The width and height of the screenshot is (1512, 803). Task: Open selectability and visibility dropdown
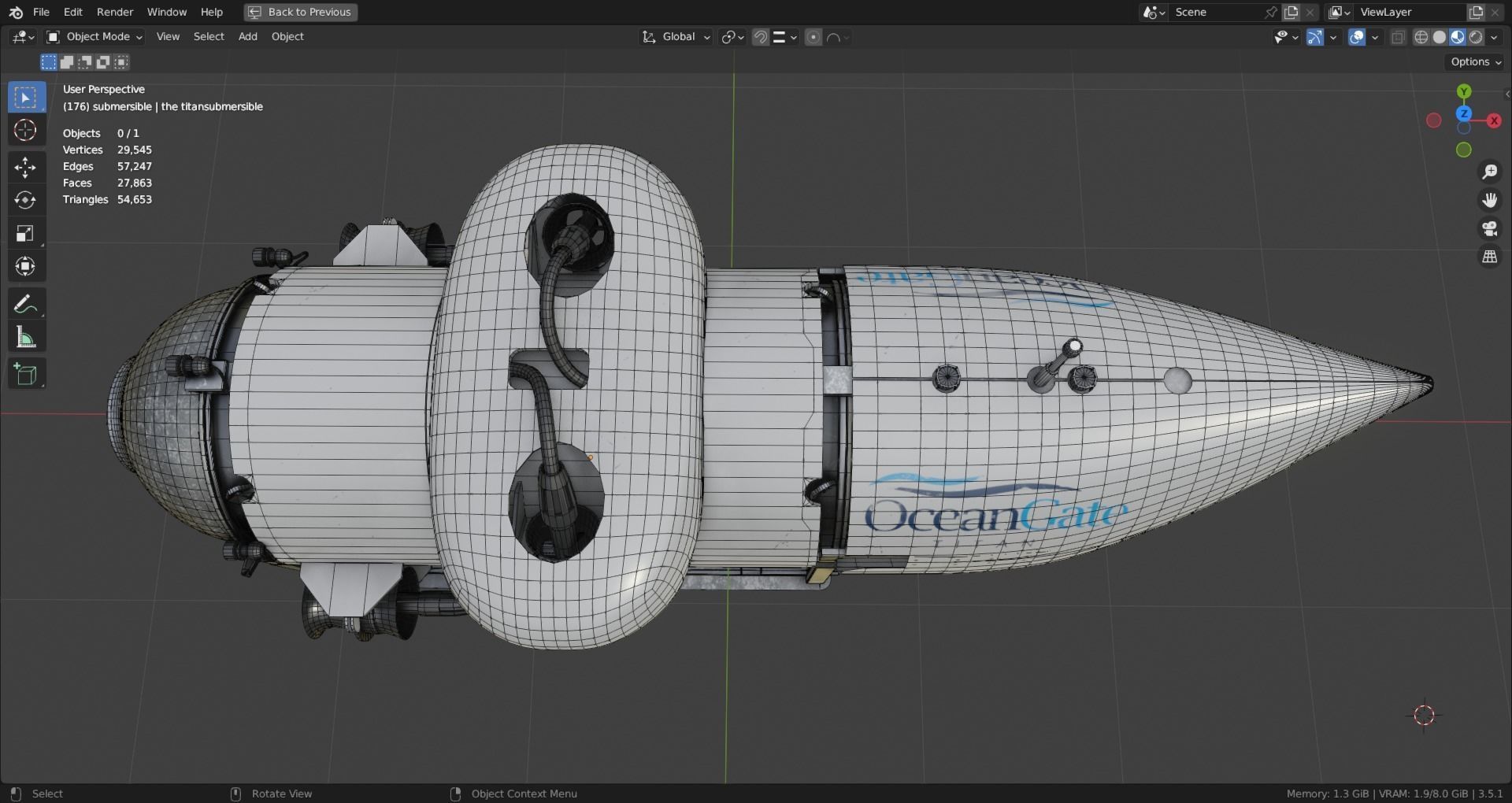(1286, 37)
